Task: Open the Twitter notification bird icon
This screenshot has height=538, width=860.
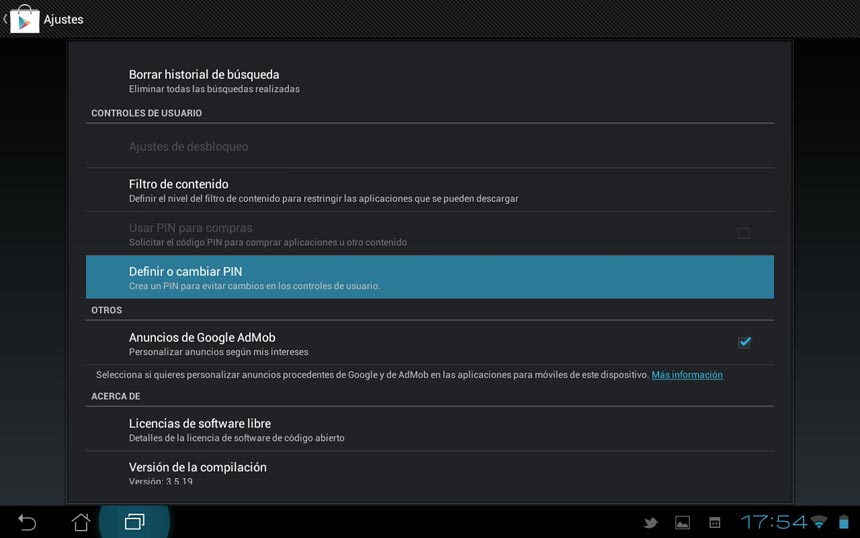Action: [650, 523]
